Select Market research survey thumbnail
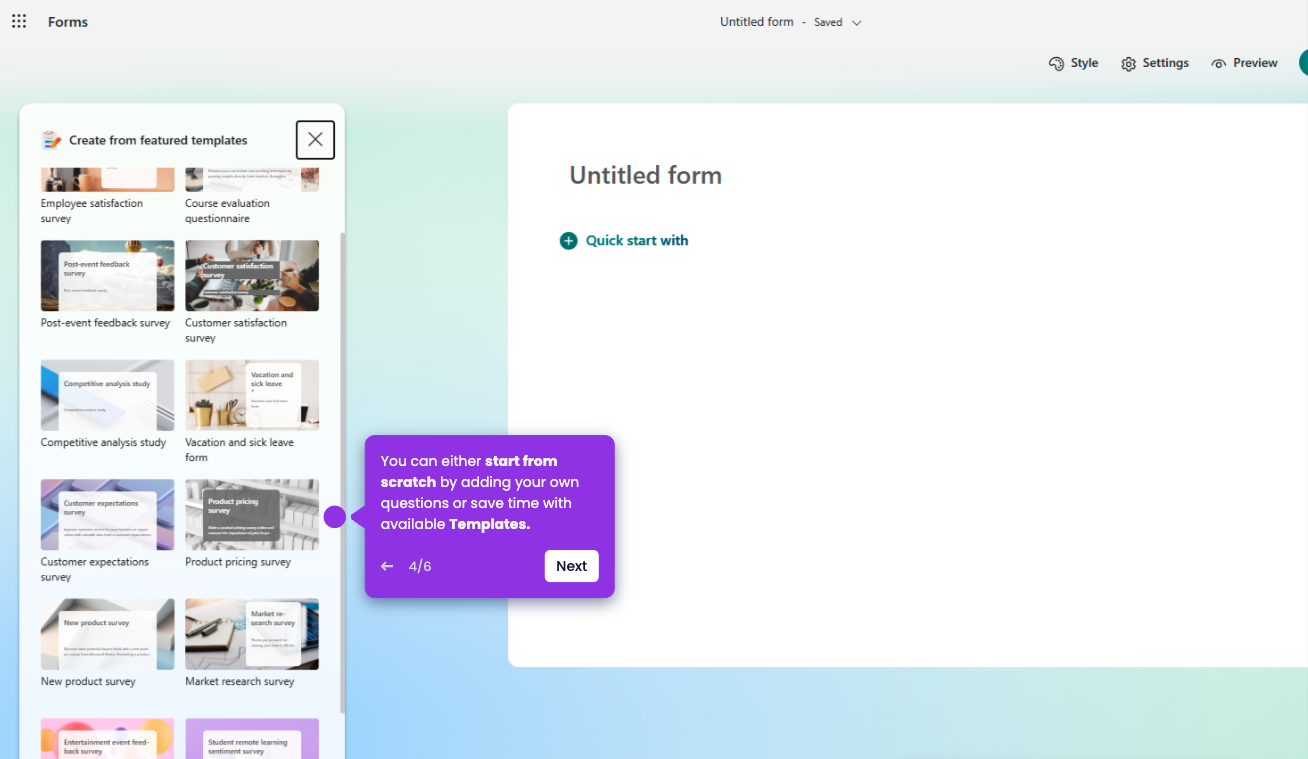 [x=252, y=634]
